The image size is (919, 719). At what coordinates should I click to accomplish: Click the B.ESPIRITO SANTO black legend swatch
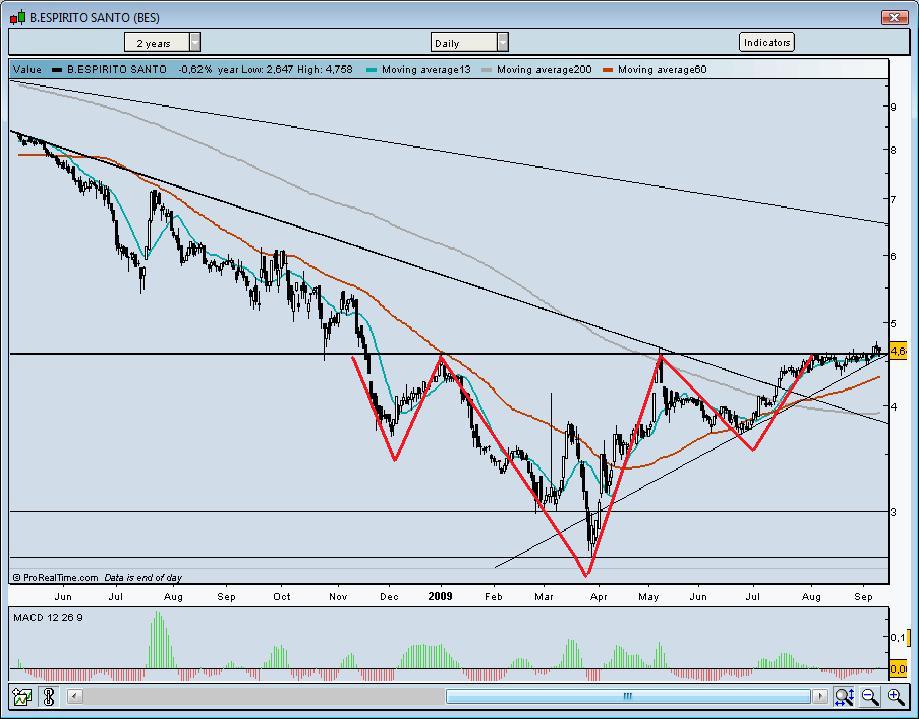pyautogui.click(x=57, y=70)
